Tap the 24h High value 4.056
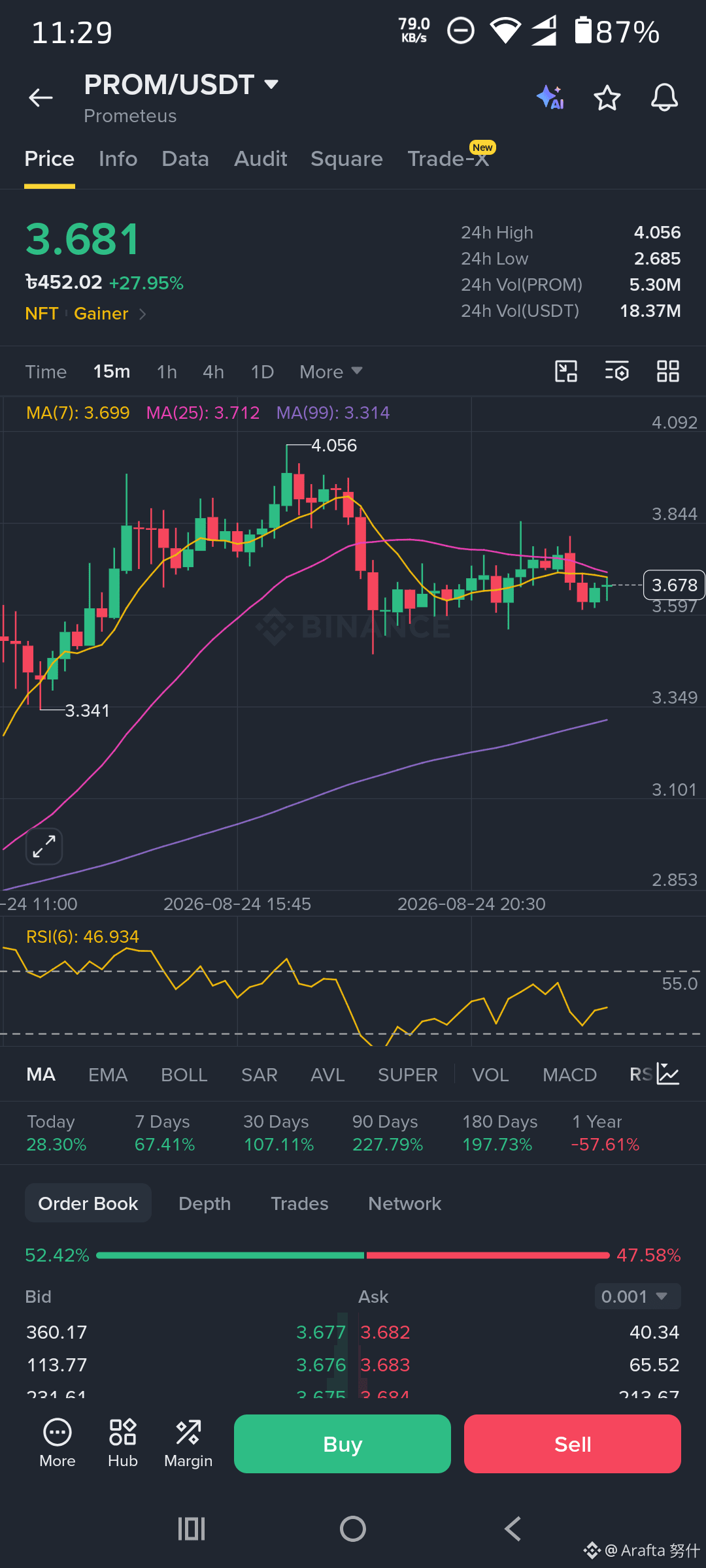Viewport: 706px width, 1568px height. [657, 233]
